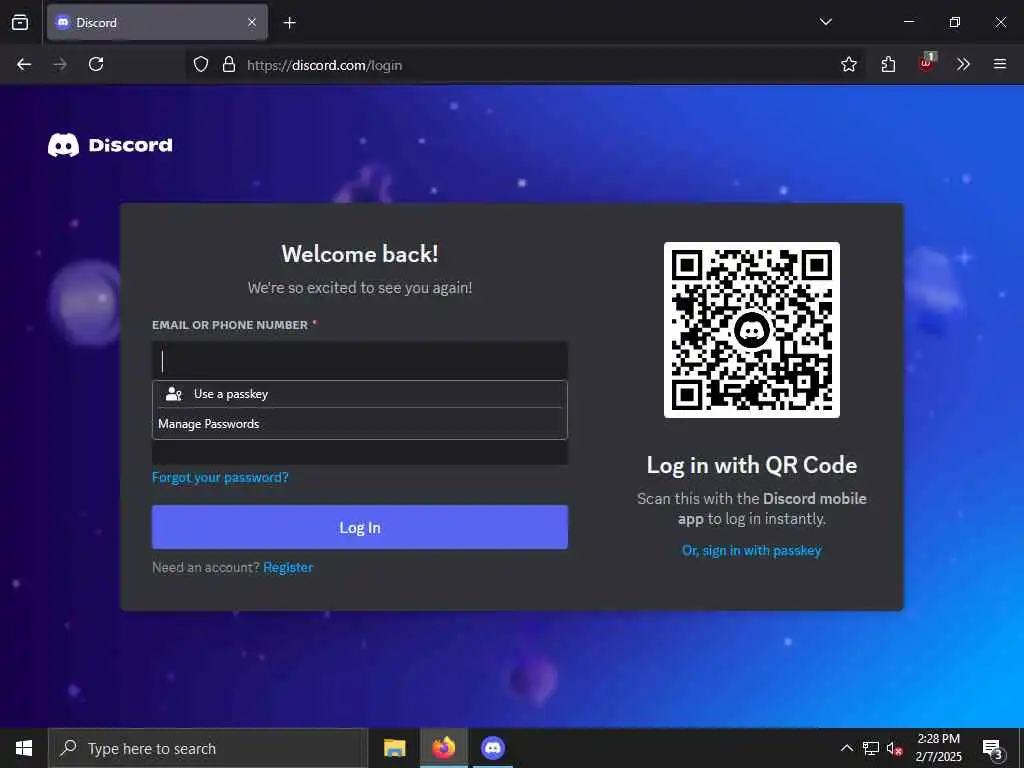Reload the current page

96,64
